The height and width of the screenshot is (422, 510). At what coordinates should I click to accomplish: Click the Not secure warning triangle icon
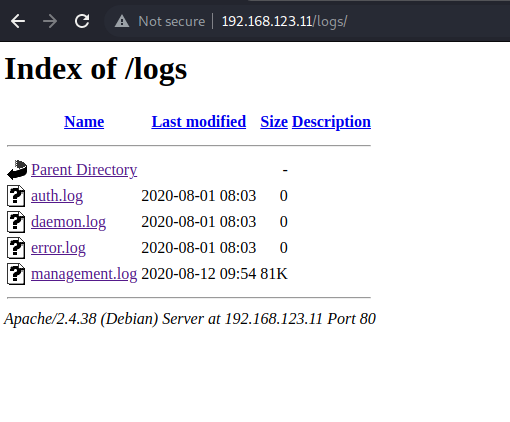(122, 21)
